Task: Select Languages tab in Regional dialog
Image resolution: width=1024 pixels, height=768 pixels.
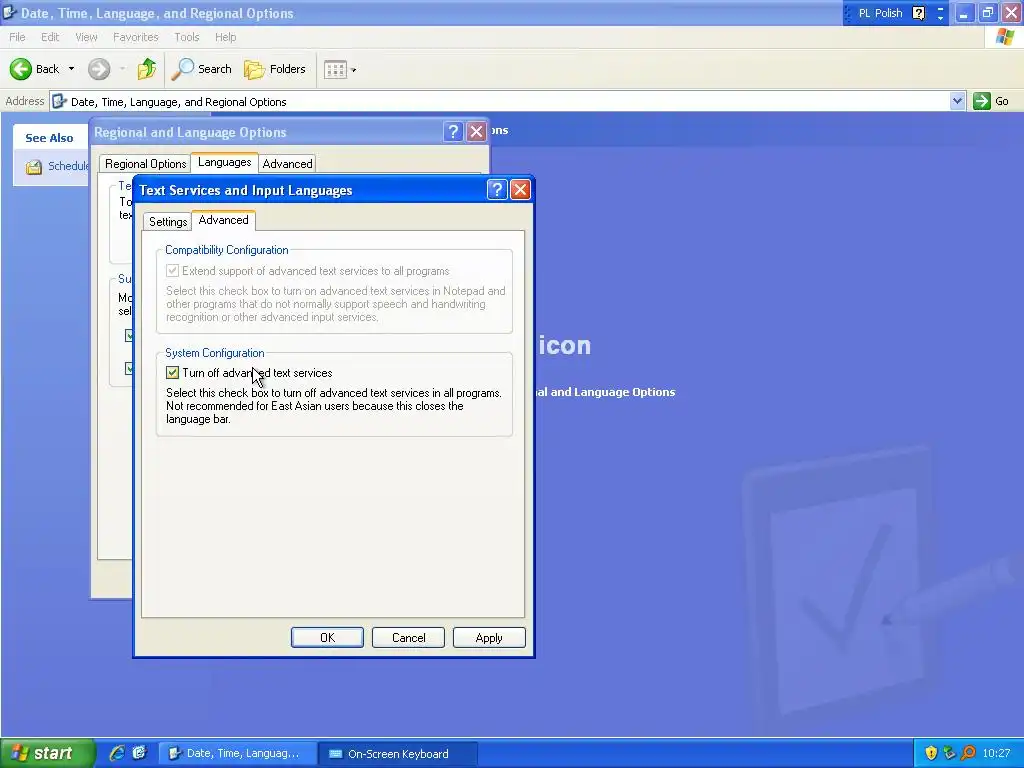Action: [x=225, y=162]
